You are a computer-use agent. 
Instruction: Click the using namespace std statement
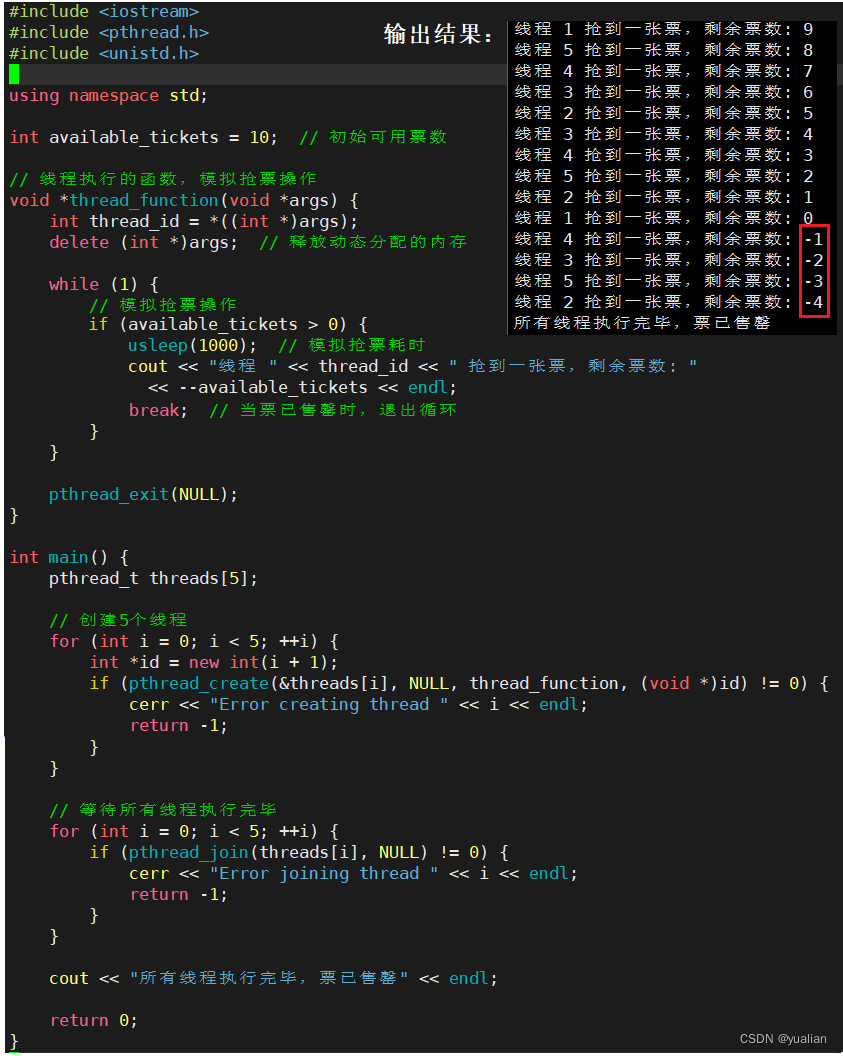pyautogui.click(x=108, y=95)
